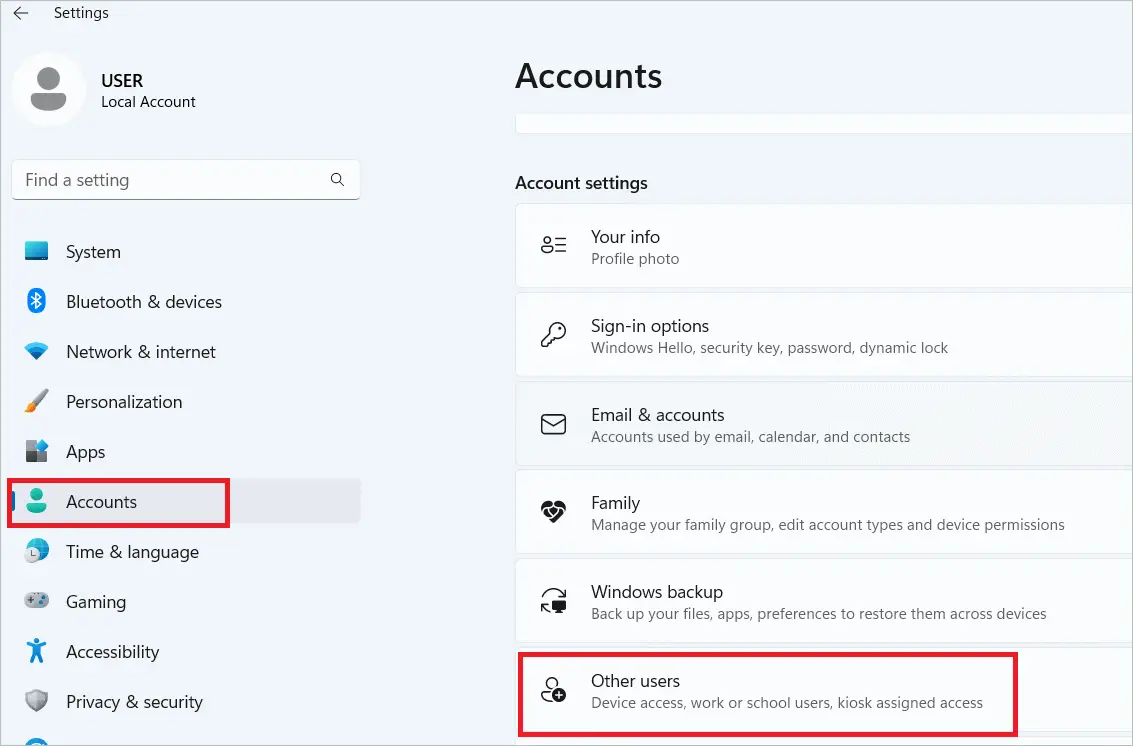This screenshot has width=1133, height=746.
Task: Click the Time & language globe icon
Action: (36, 551)
